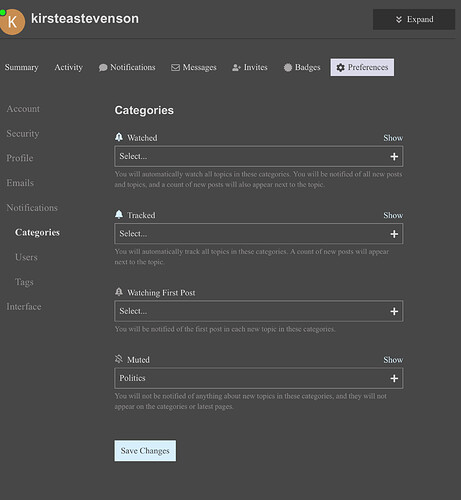Open the Watched categories Select dropdown
The width and height of the screenshot is (461, 500).
259,156
